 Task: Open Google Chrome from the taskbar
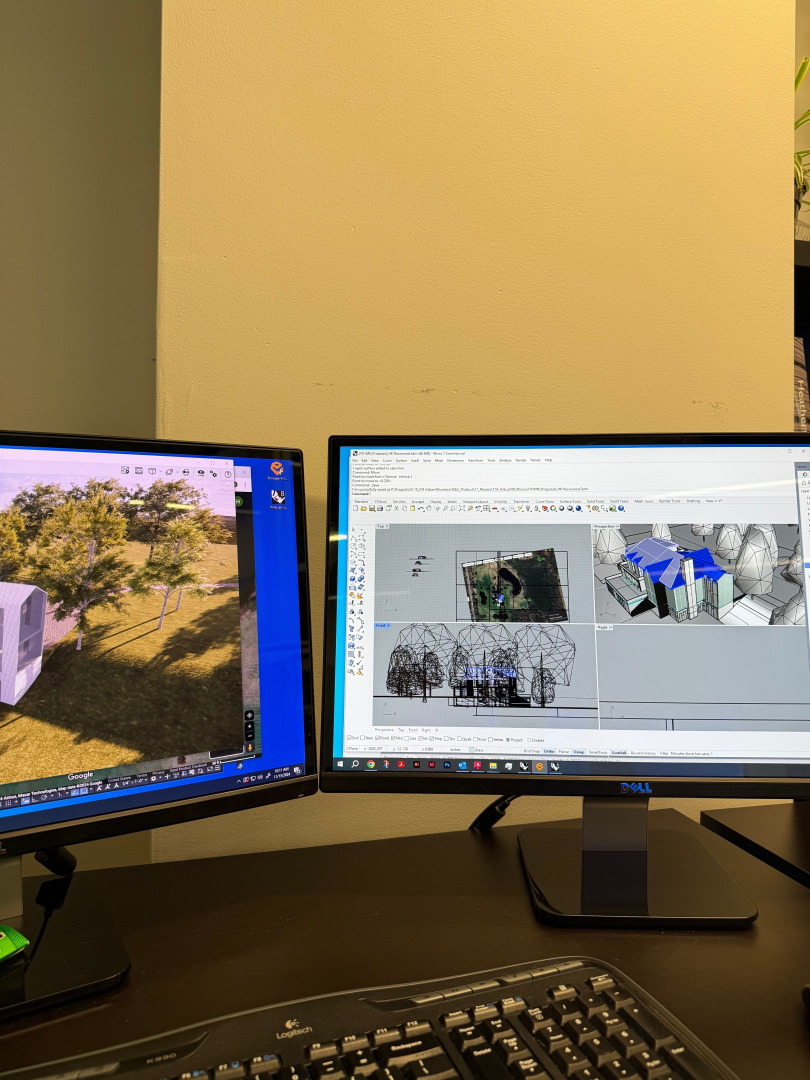click(371, 764)
